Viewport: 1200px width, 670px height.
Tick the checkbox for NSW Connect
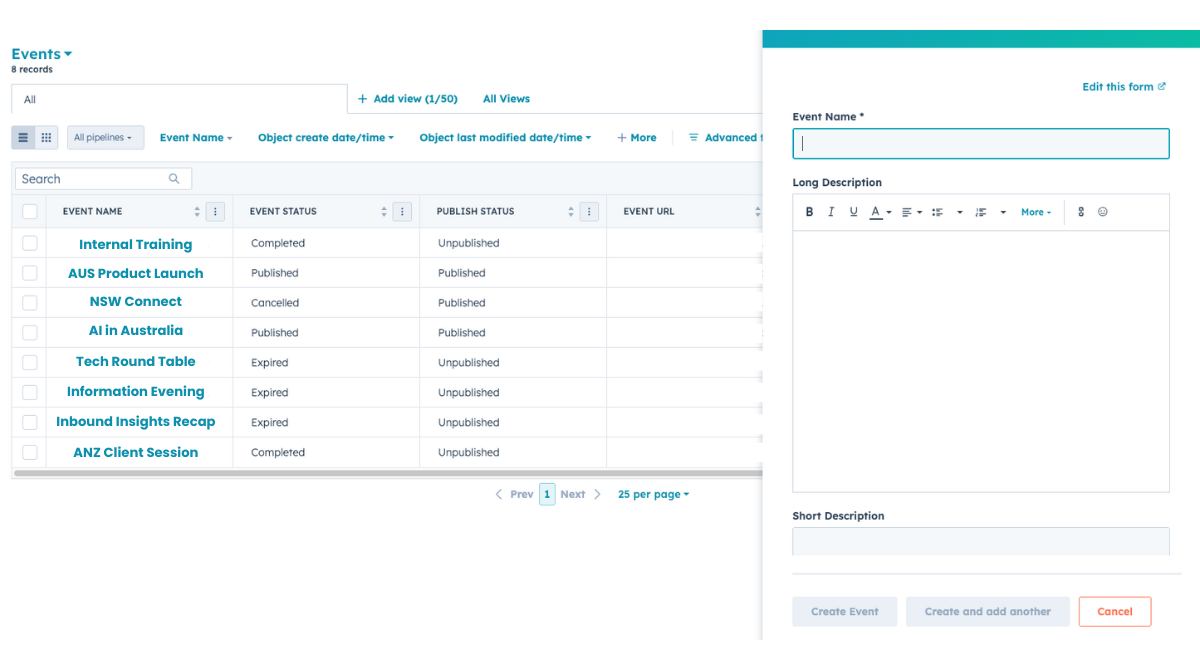[x=30, y=302]
